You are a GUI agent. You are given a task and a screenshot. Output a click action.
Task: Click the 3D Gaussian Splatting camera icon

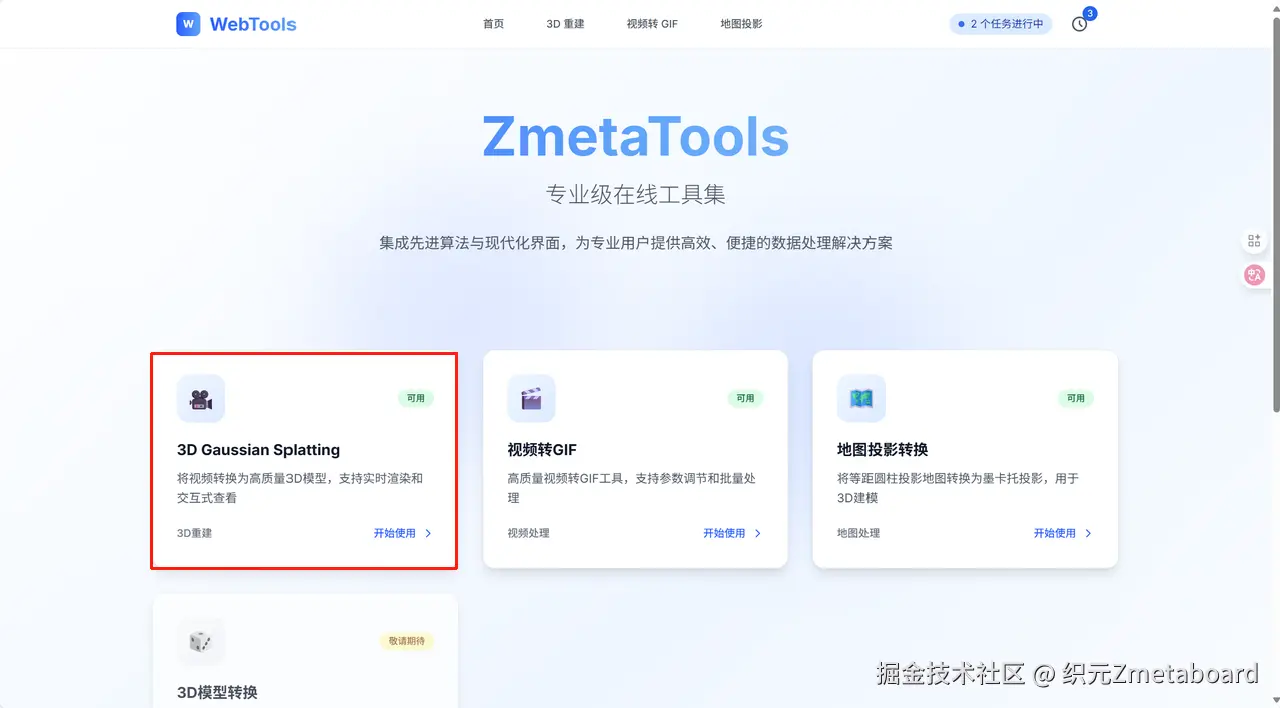click(201, 399)
